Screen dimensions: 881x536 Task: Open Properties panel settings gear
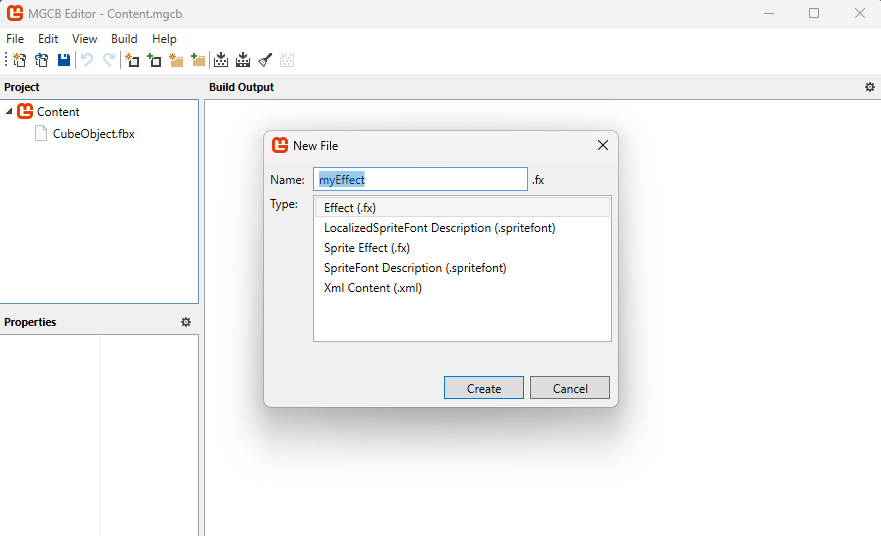pos(186,322)
